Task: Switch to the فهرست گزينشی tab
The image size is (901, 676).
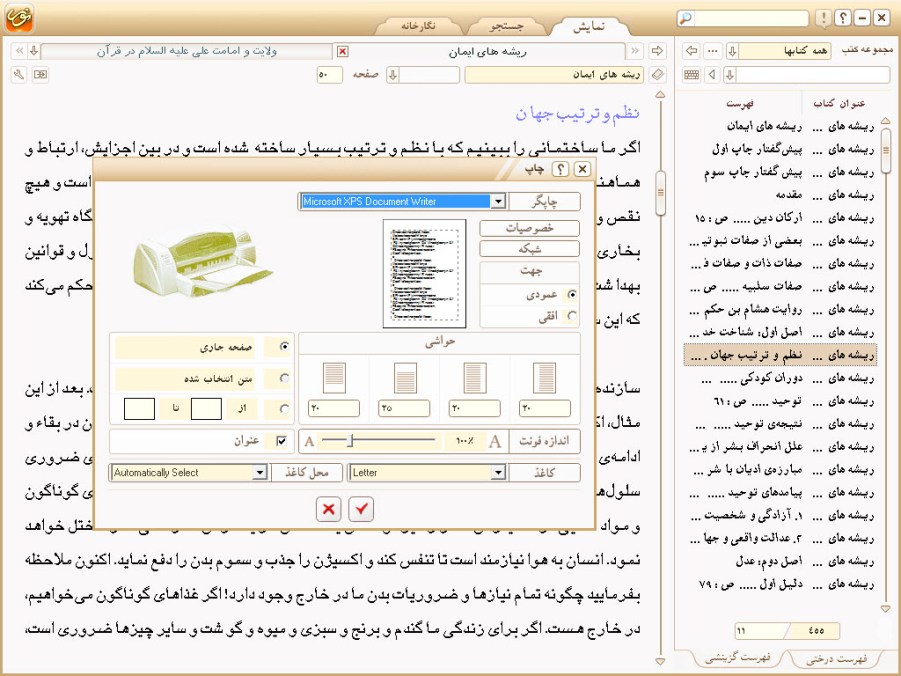Action: point(738,658)
